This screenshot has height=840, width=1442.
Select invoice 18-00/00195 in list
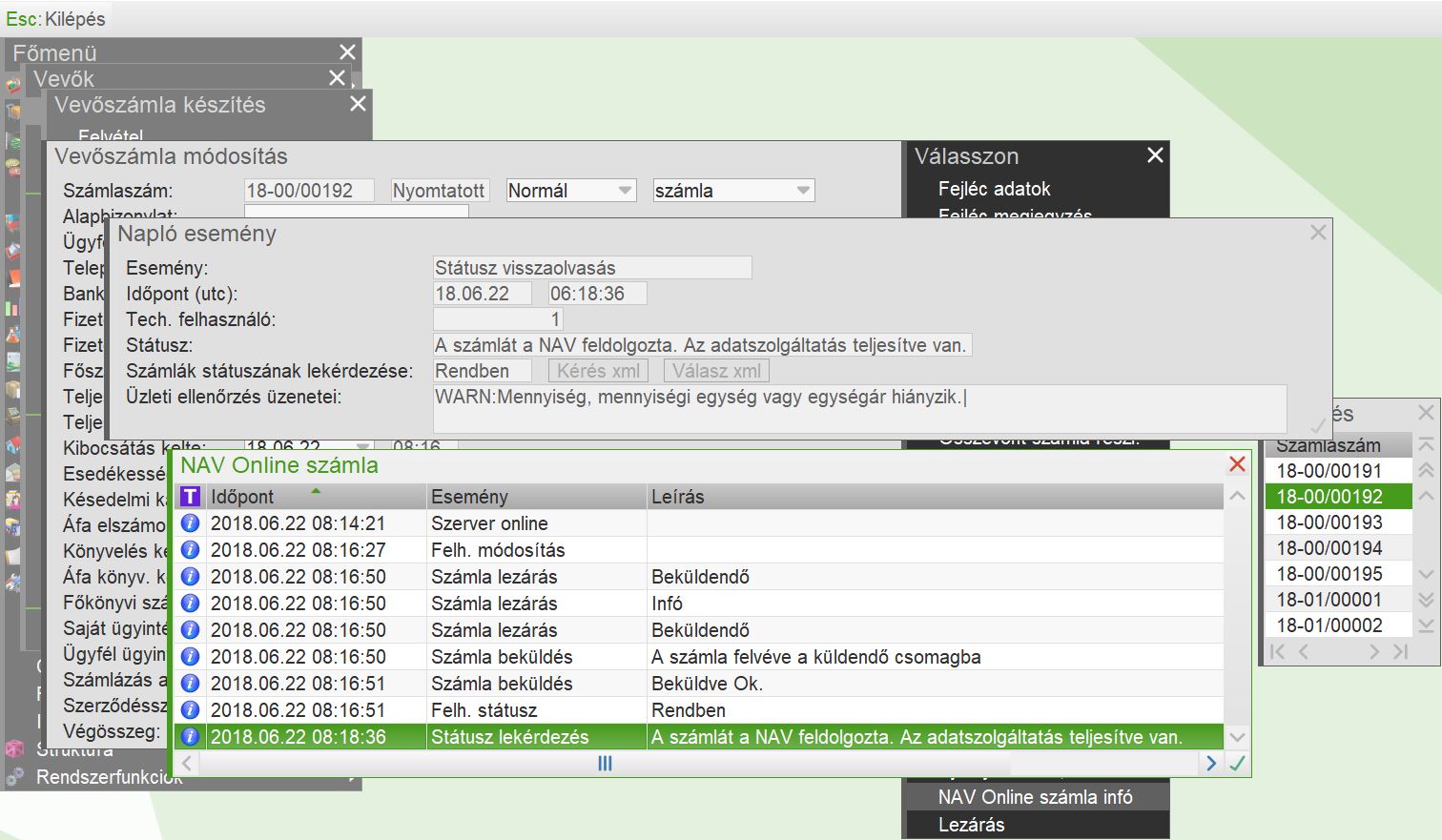[x=1337, y=574]
